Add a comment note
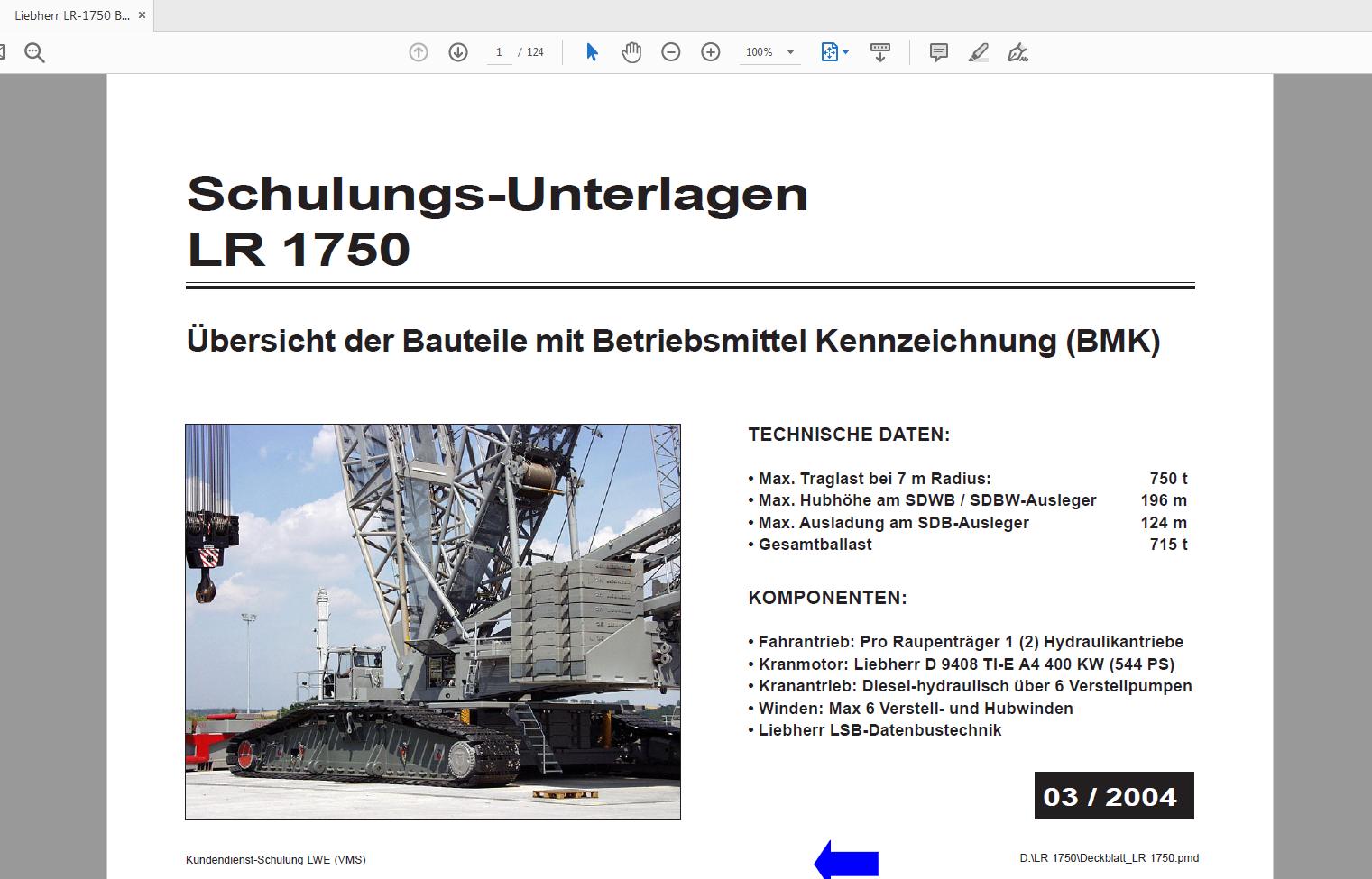1372x879 pixels. (x=939, y=52)
